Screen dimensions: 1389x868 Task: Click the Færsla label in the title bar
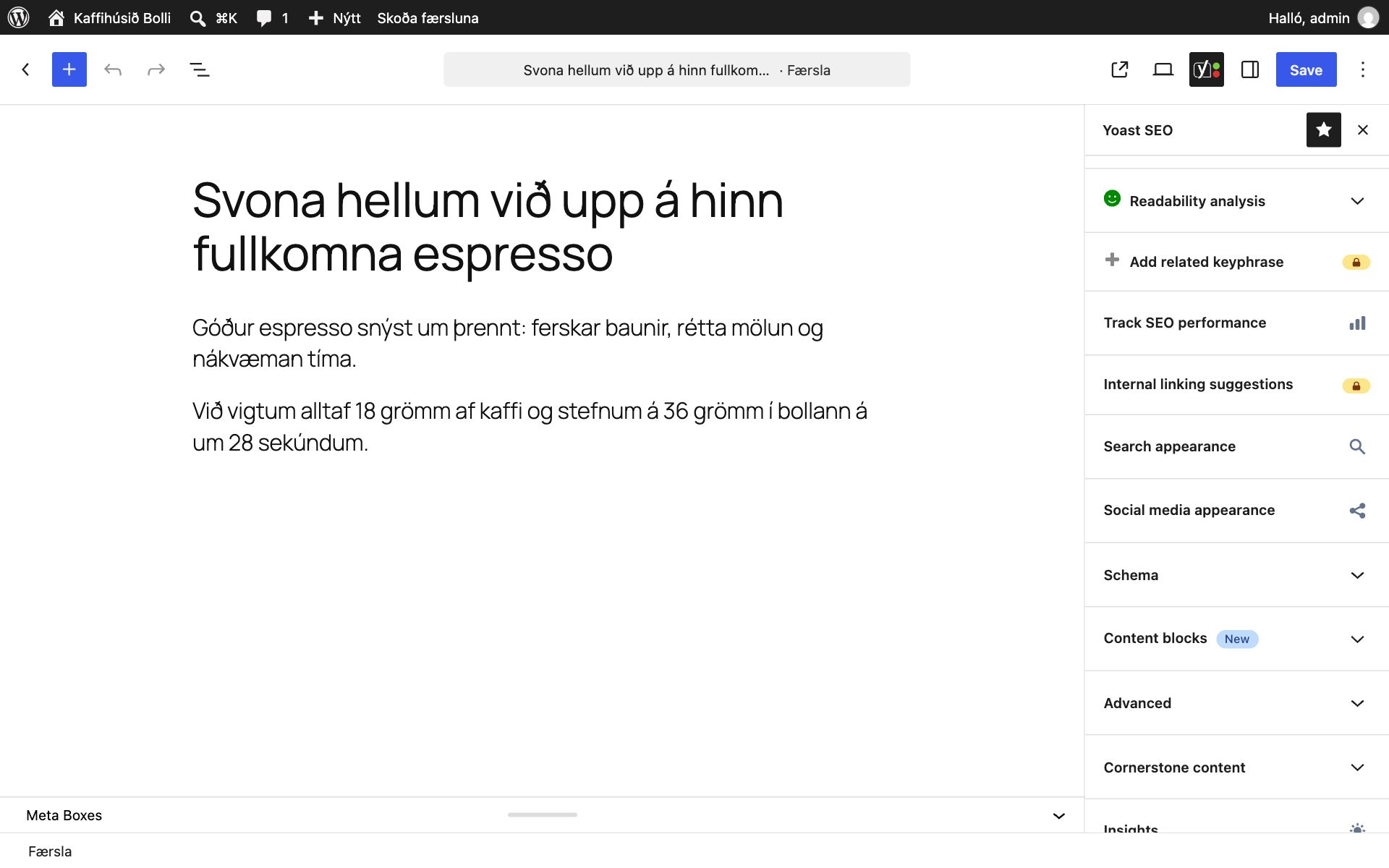point(809,70)
